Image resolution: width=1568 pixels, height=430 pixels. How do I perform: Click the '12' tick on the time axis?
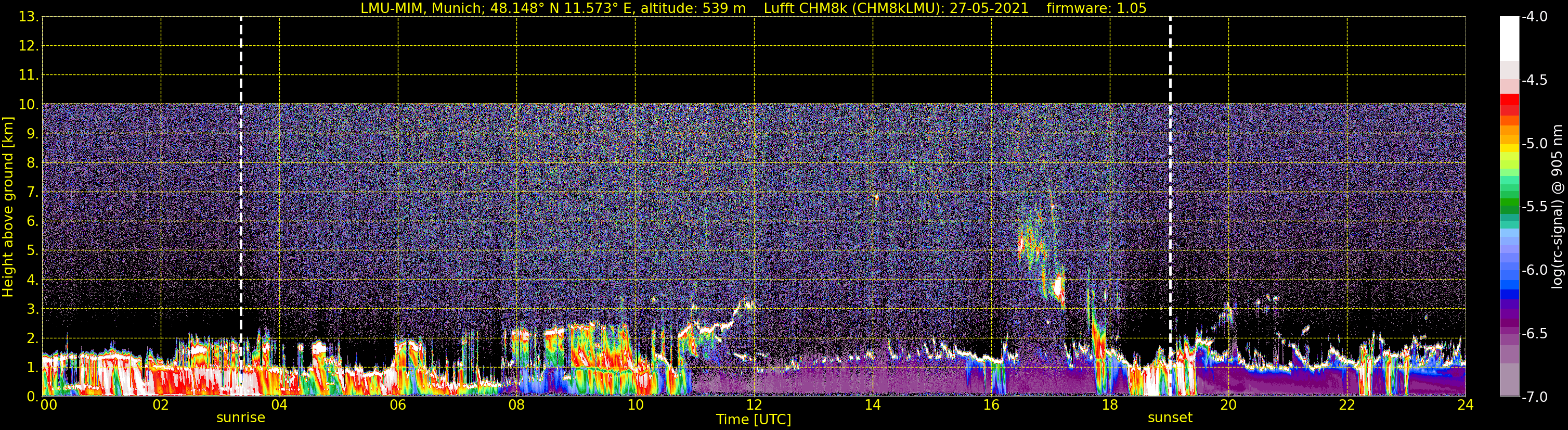pos(754,405)
